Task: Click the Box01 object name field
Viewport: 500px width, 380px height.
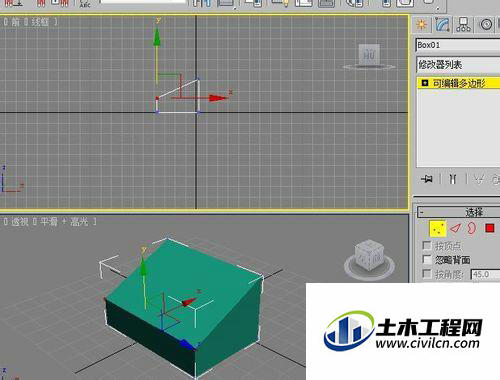Action: (x=458, y=45)
